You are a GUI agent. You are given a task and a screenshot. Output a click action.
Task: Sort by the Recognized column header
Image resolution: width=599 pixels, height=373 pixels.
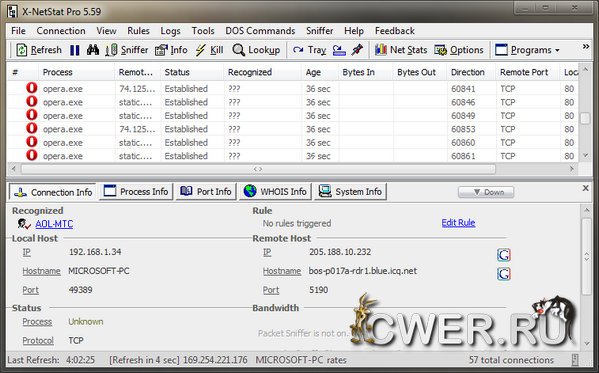262,72
